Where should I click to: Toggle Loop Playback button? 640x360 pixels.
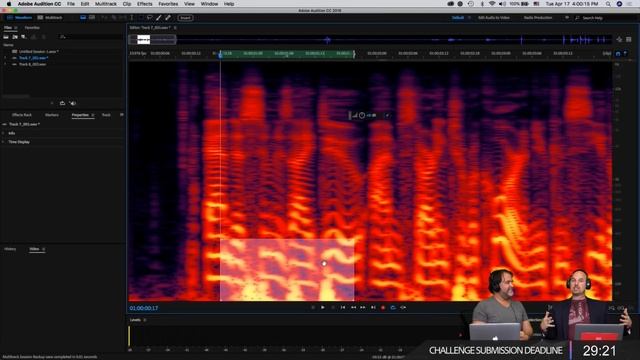point(393,307)
